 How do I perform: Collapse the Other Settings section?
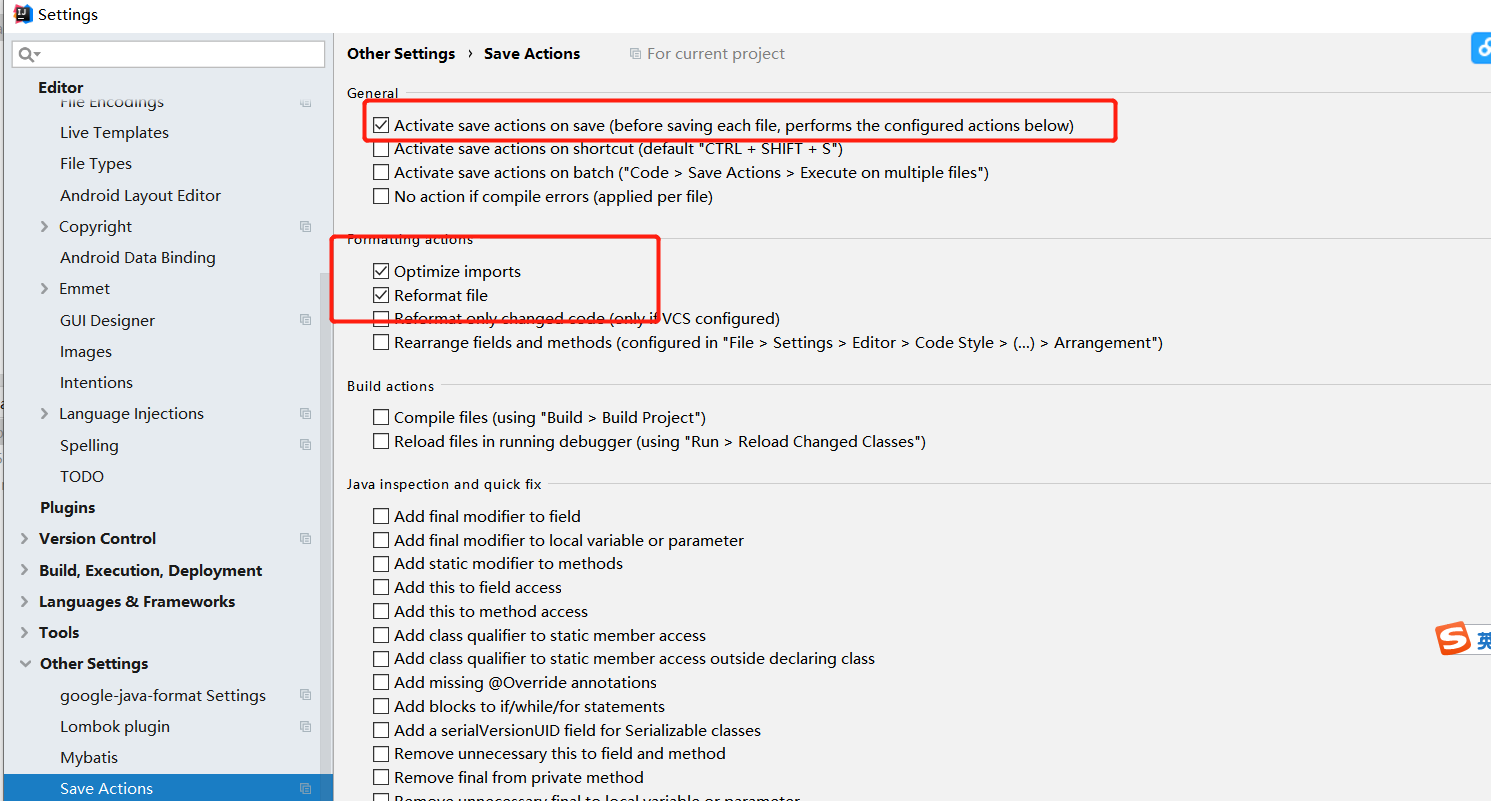(x=25, y=664)
